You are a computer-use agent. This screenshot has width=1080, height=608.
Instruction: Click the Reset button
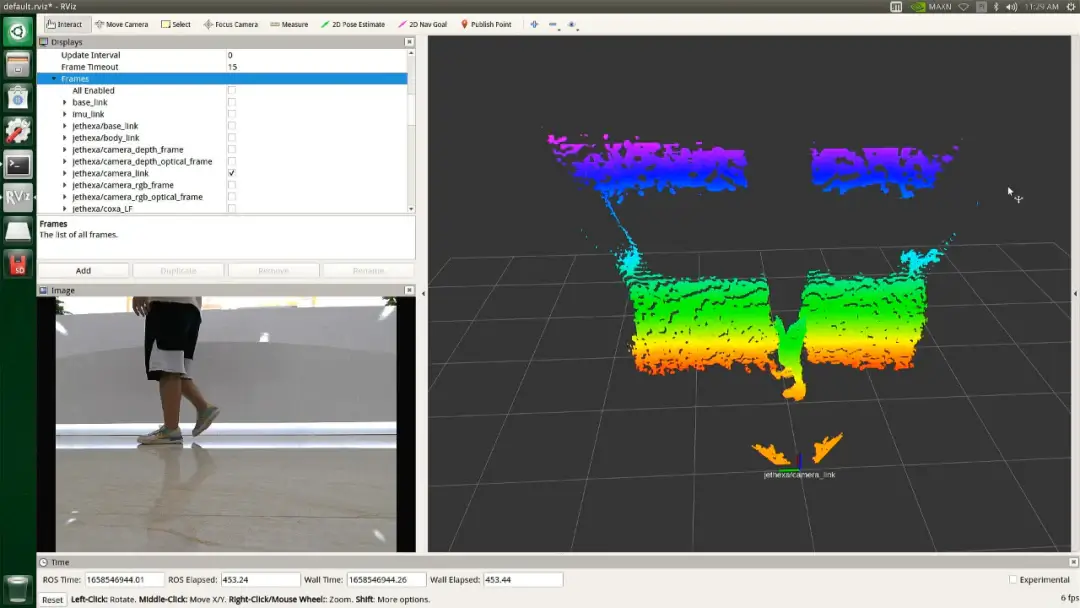[52, 600]
